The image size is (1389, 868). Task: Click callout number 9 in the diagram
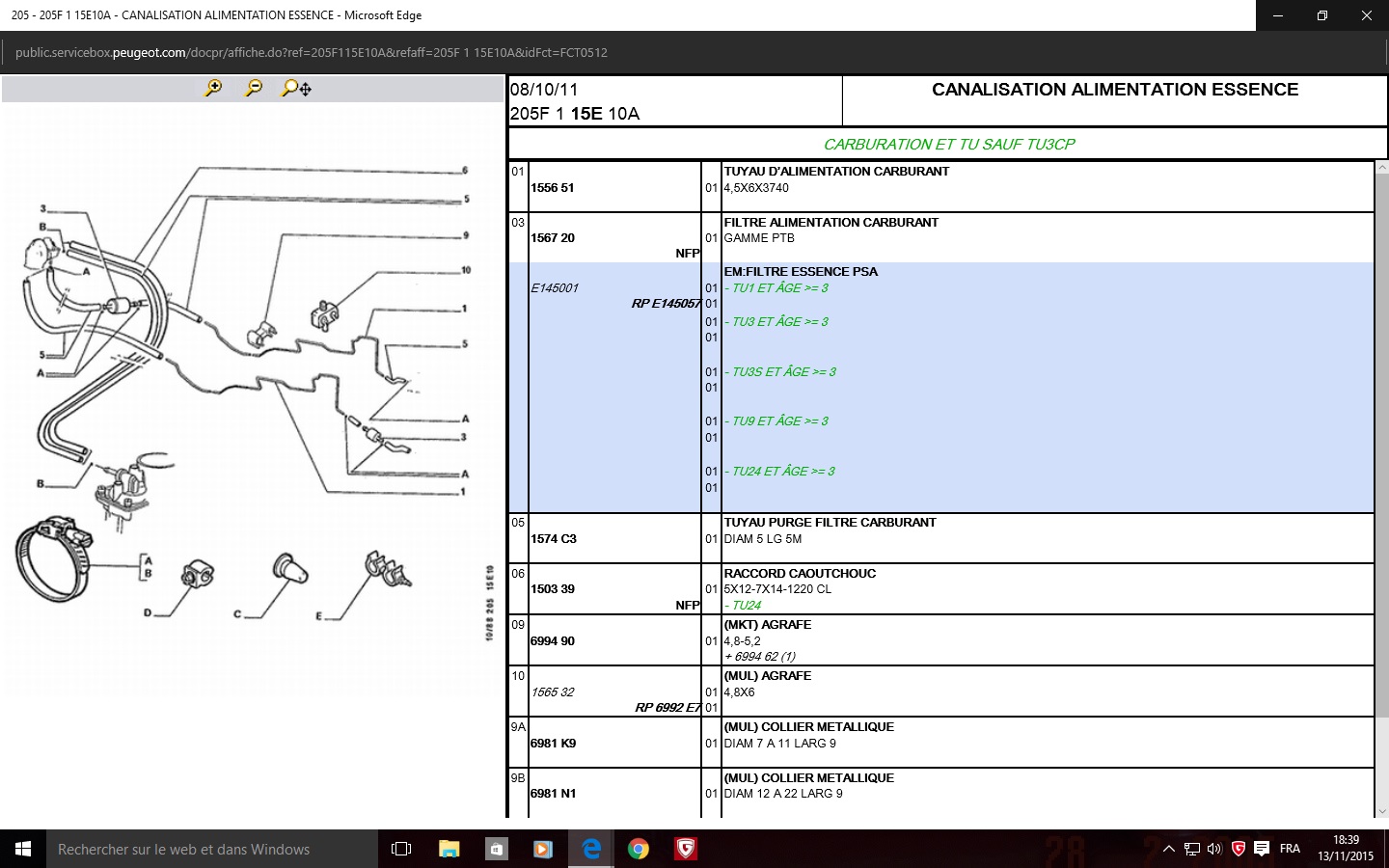coord(466,235)
